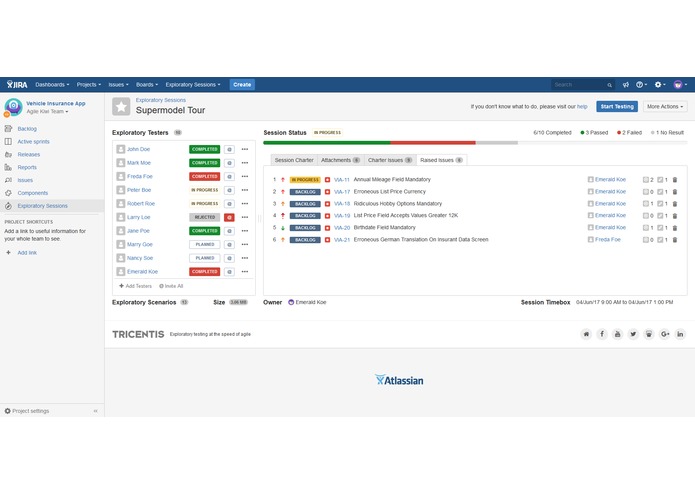Open the Dashboards menu
Screen dimensions: 695x494
(x=52, y=85)
